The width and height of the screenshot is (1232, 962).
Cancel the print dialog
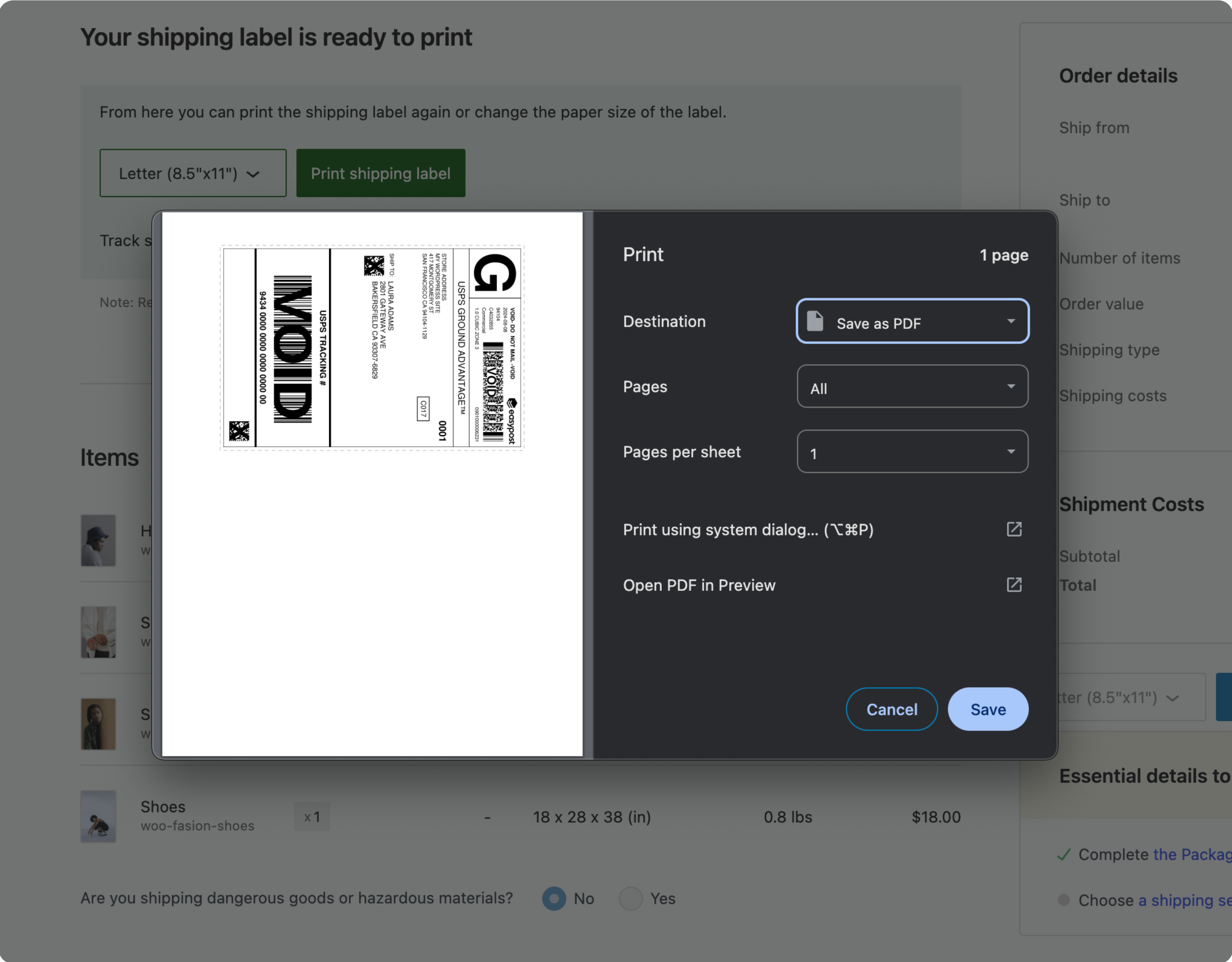point(891,709)
